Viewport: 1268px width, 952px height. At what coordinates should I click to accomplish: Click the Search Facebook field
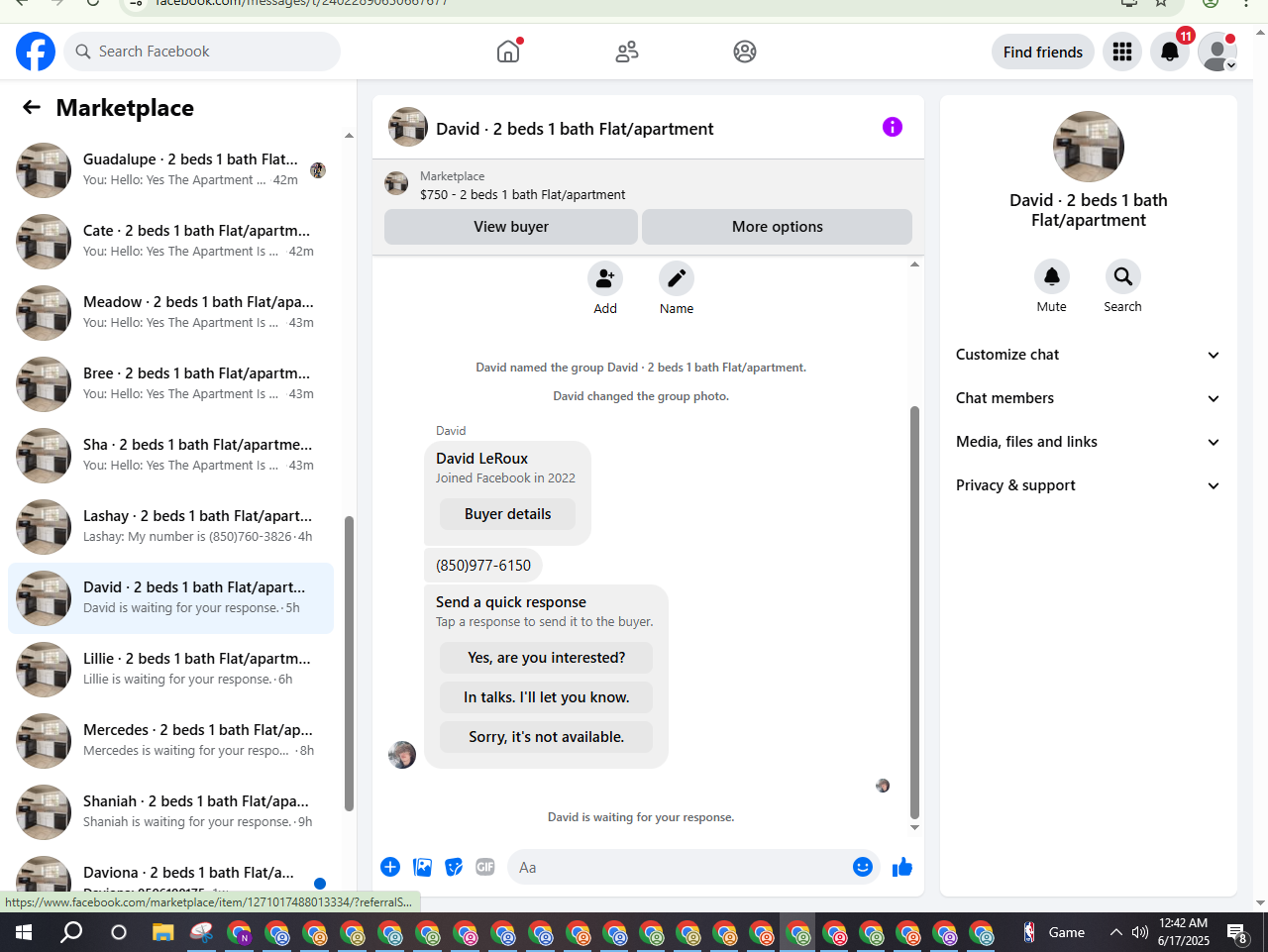[x=202, y=52]
